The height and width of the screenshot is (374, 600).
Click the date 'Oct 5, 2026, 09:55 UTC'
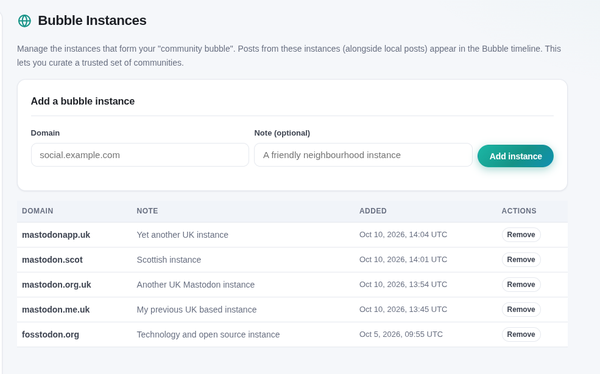[x=401, y=334]
